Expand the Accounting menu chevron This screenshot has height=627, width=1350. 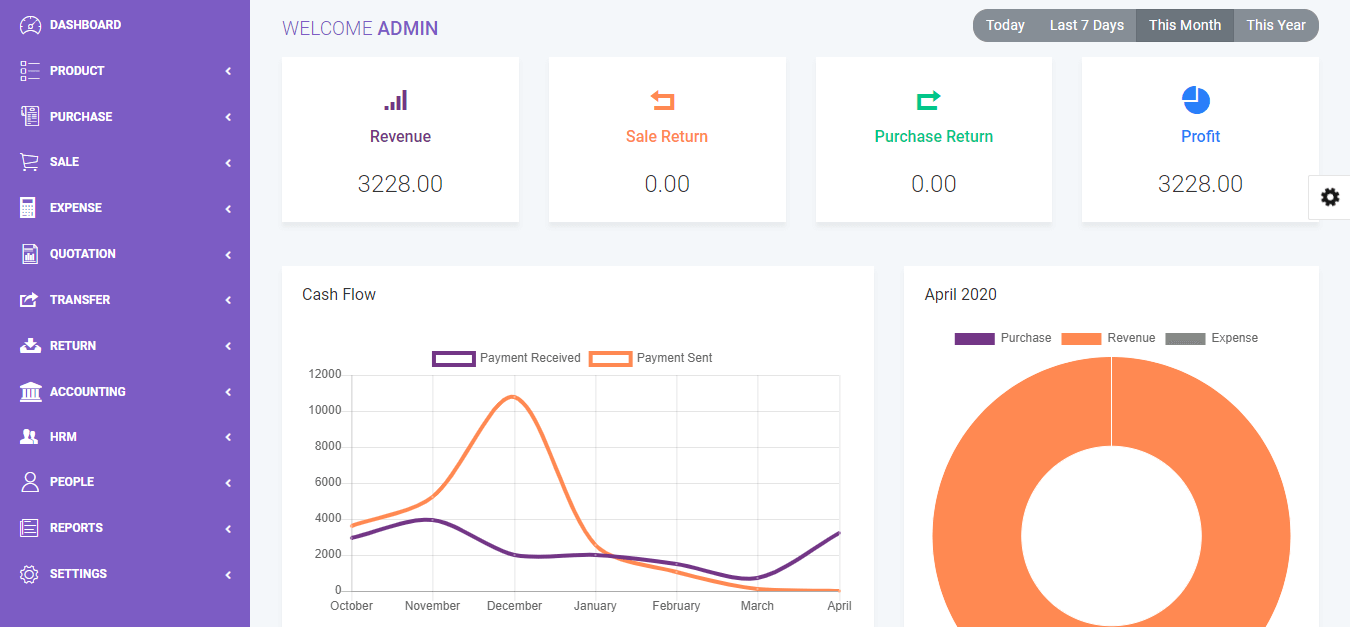tap(228, 392)
